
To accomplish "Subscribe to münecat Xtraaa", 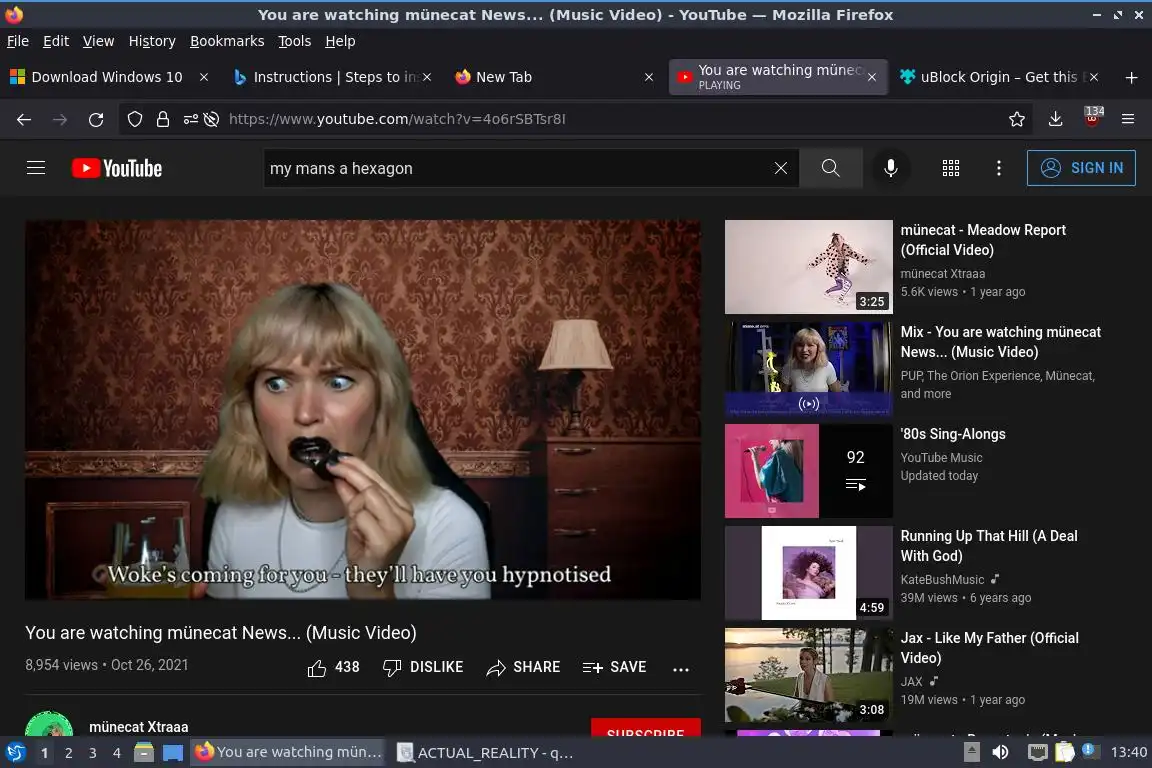I will (x=646, y=728).
